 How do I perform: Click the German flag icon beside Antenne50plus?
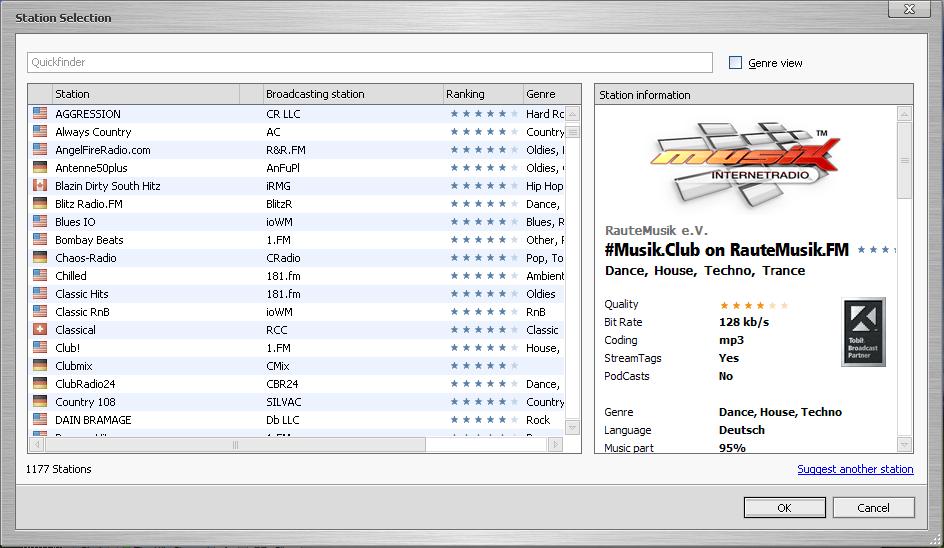40,167
